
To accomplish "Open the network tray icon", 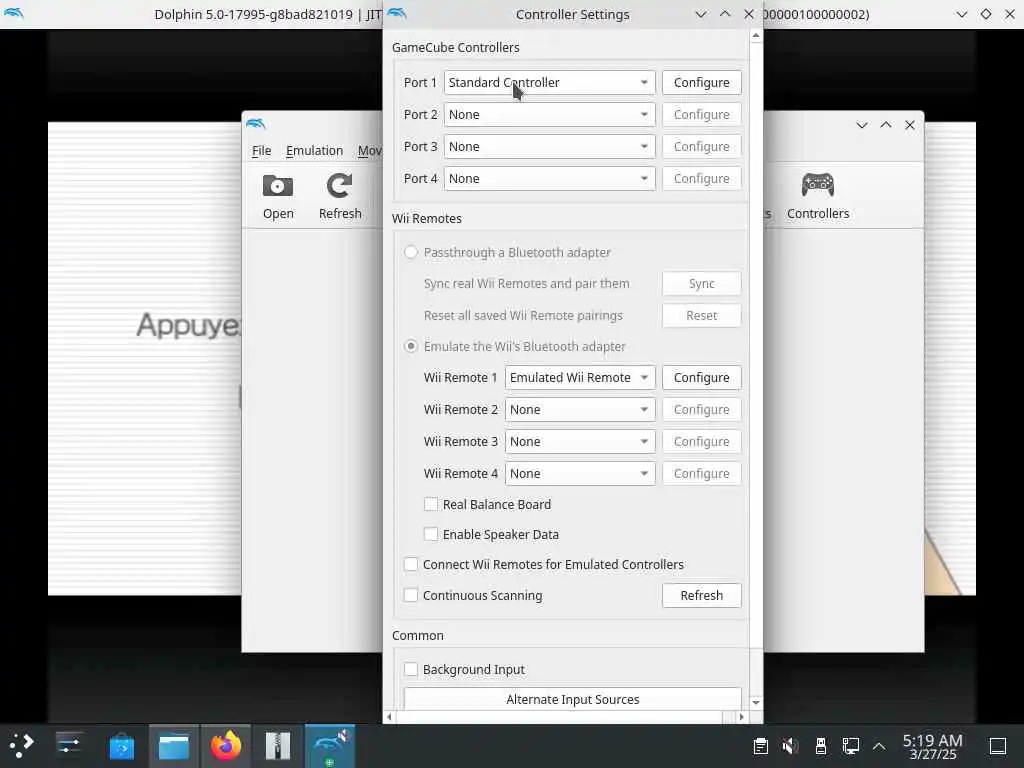I will [850, 746].
